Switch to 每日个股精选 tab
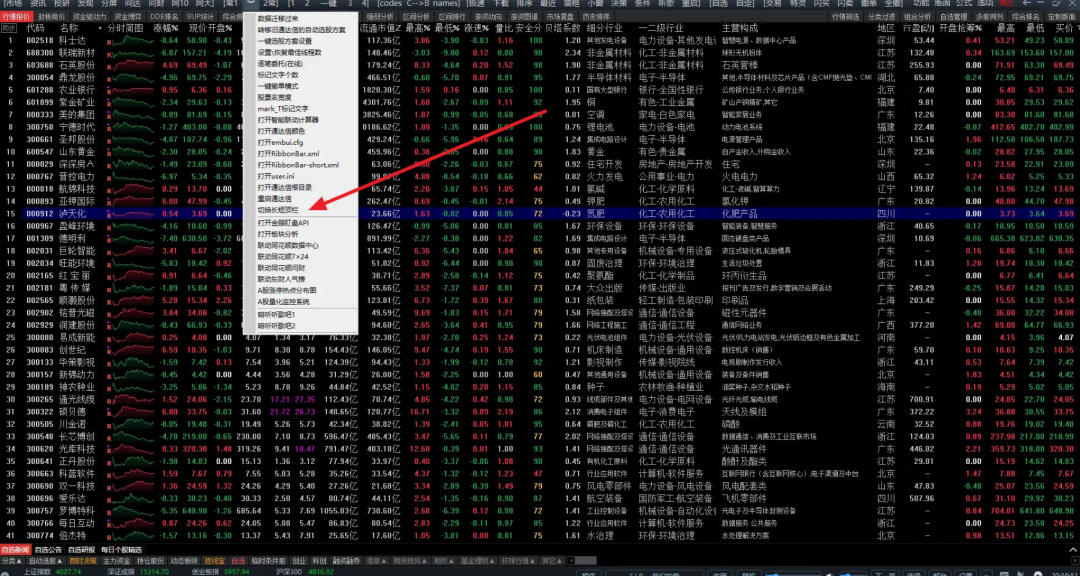The image size is (1080, 576). click(121, 550)
